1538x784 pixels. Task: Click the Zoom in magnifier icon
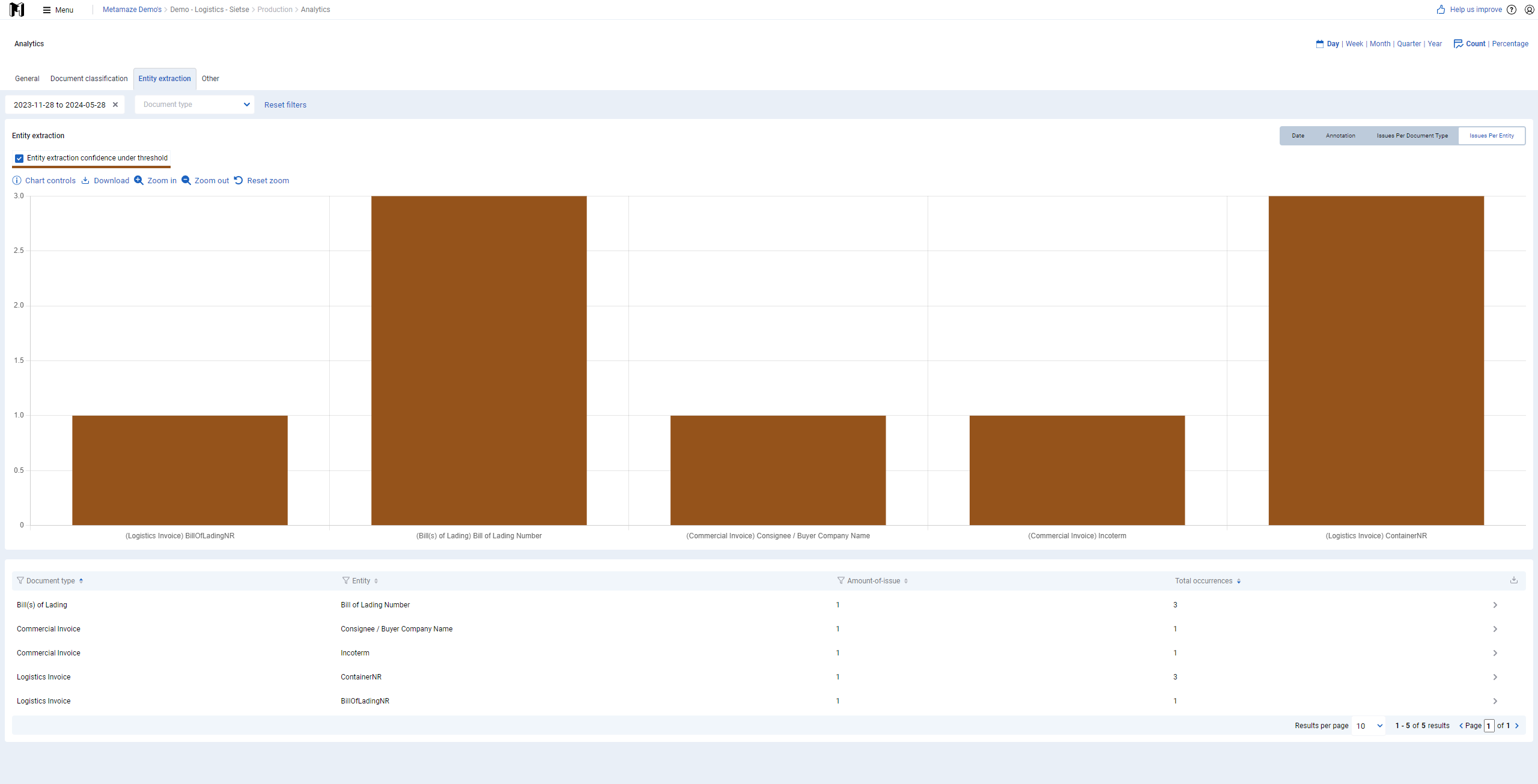click(139, 181)
